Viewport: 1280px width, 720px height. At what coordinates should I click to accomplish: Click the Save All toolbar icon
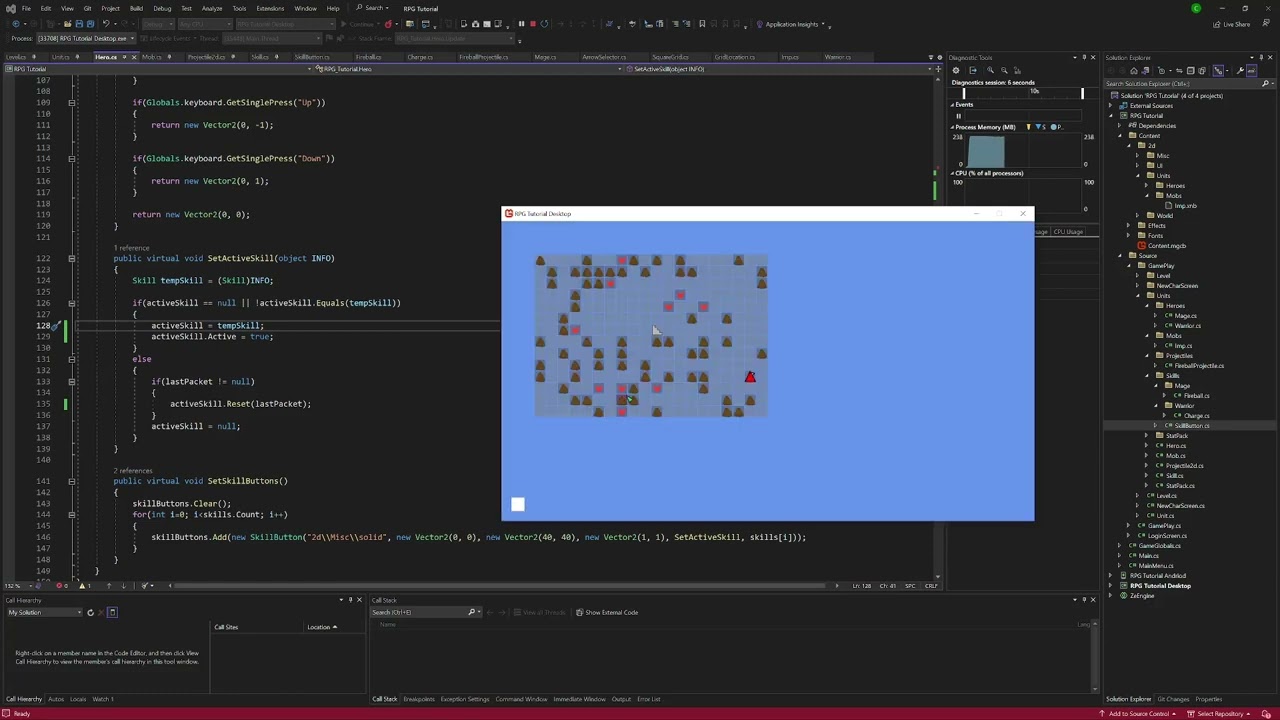coord(90,24)
